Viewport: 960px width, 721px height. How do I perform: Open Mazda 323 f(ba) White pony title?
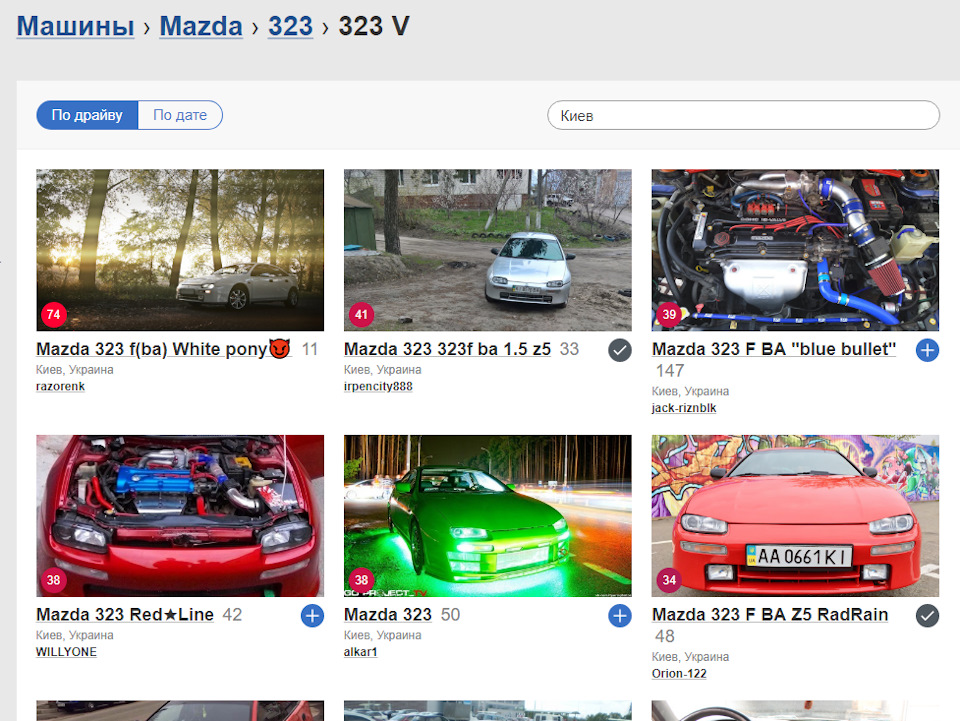click(x=163, y=349)
